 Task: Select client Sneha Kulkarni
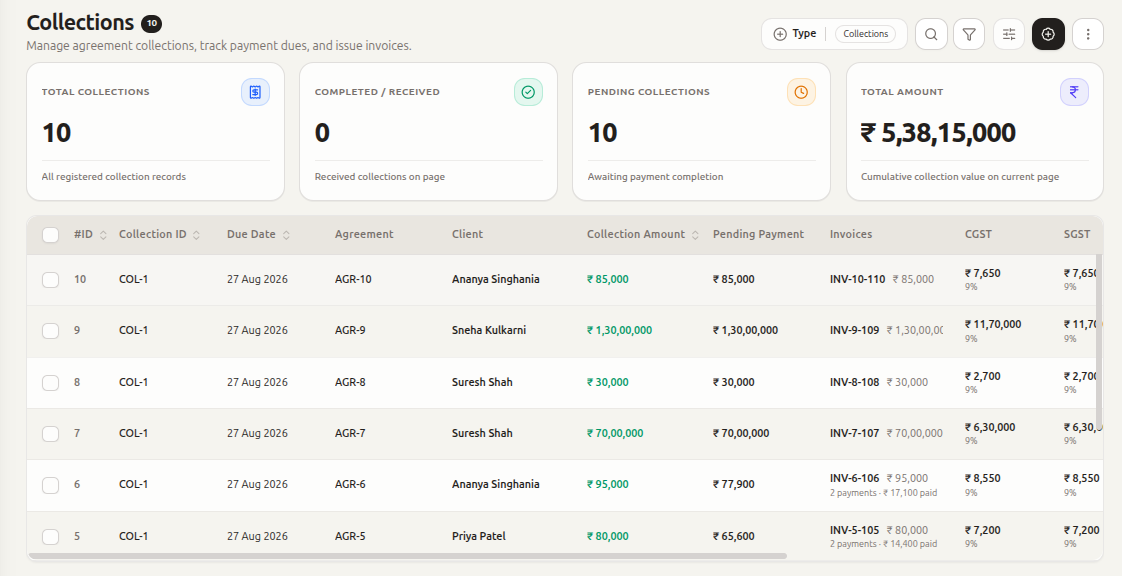489,330
